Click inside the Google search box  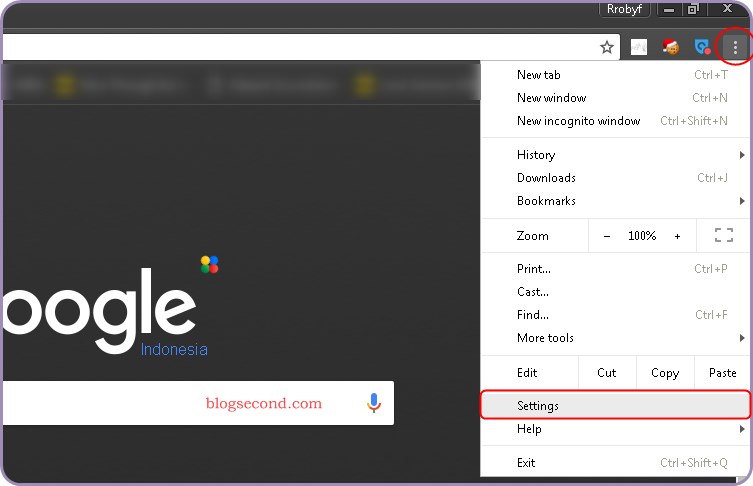point(198,403)
